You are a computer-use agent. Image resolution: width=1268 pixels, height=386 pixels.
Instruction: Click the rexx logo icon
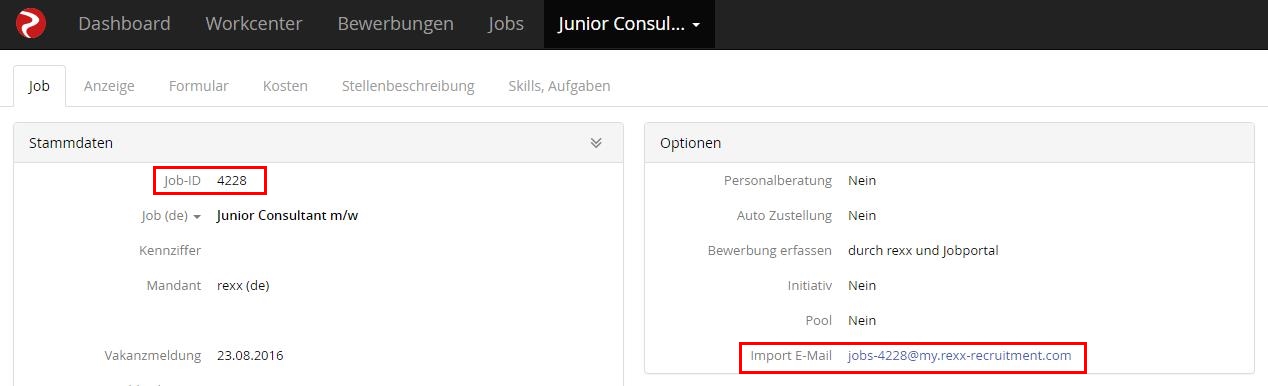pos(31,23)
